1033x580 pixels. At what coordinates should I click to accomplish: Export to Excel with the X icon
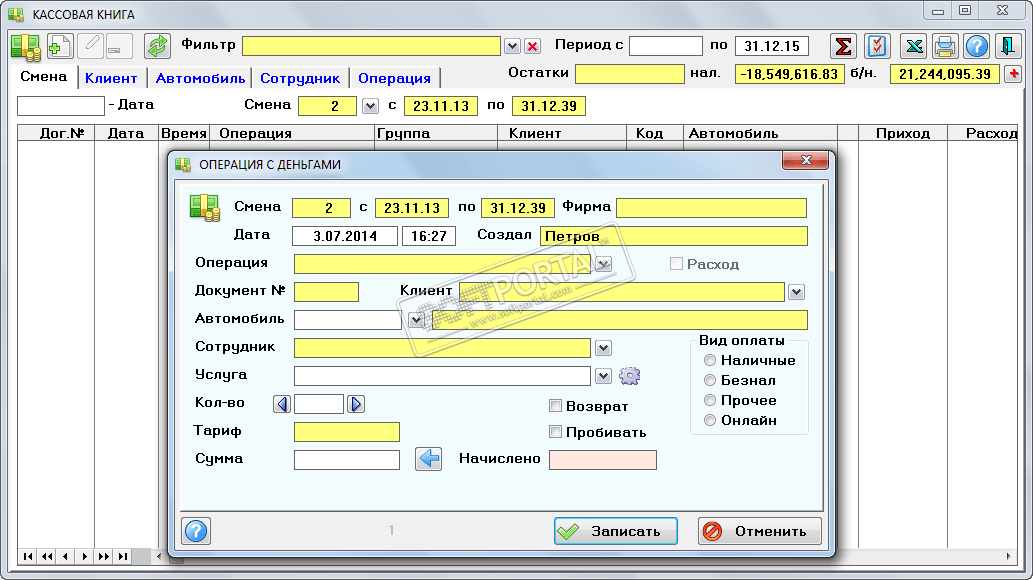coord(914,47)
